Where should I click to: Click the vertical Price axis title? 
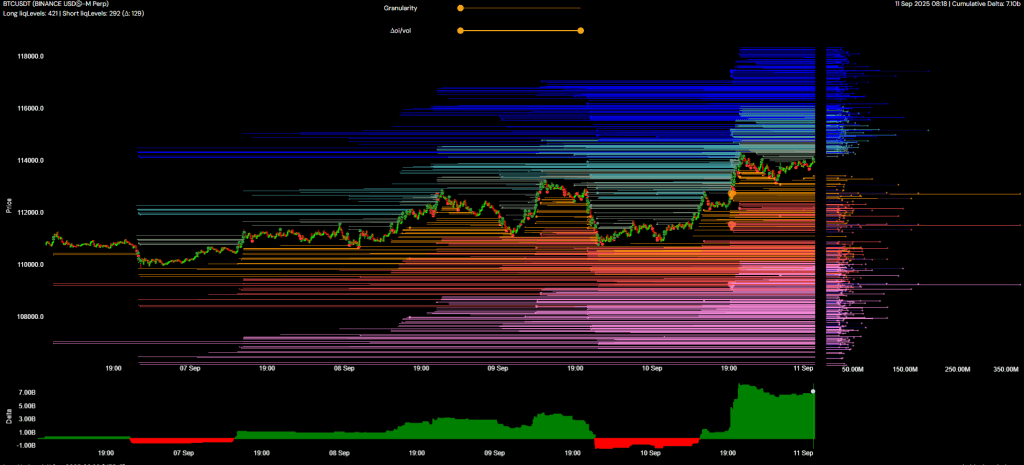[8, 206]
